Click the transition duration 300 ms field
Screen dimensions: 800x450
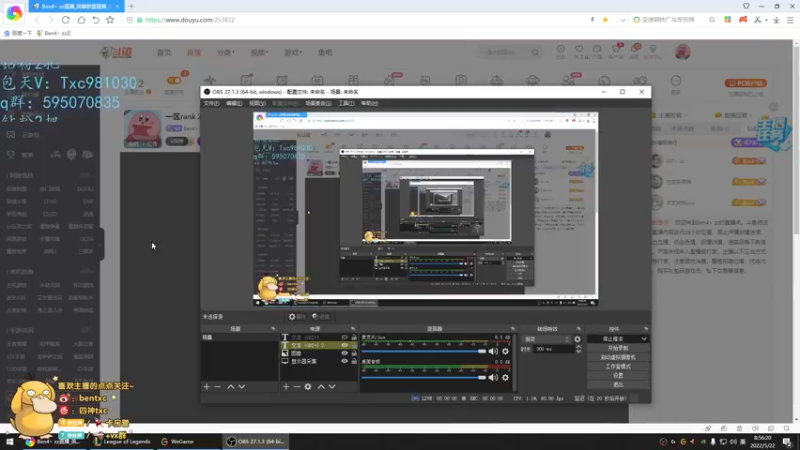(x=554, y=349)
